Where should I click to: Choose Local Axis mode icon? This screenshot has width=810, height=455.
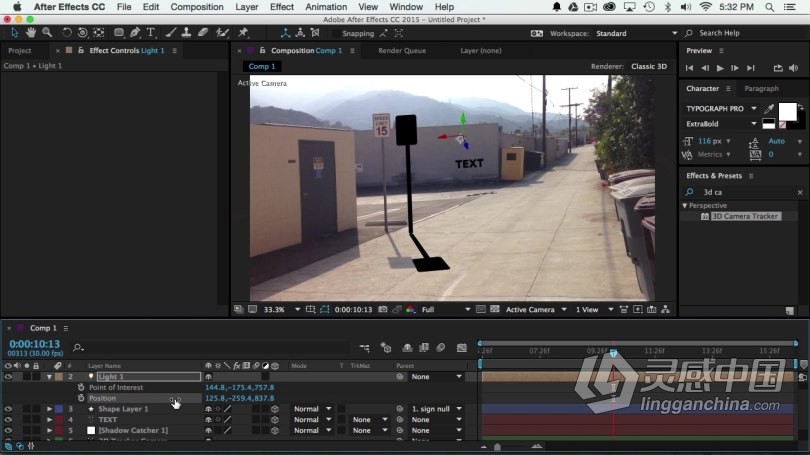point(285,33)
